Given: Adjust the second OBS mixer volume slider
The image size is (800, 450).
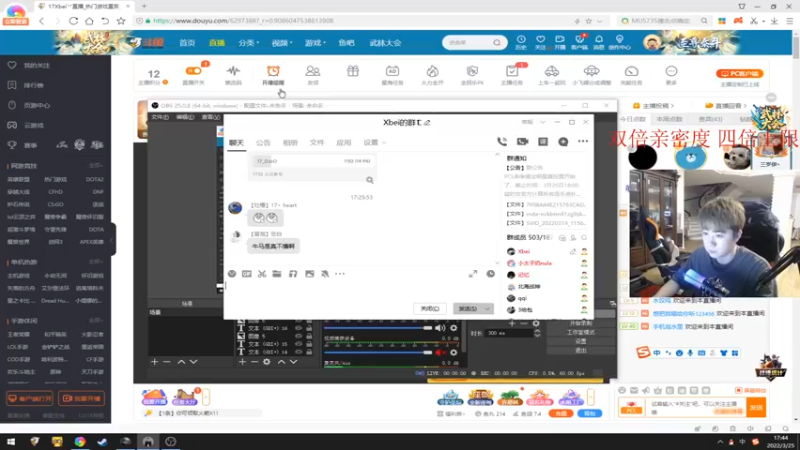Looking at the screenshot, I should 379,353.
